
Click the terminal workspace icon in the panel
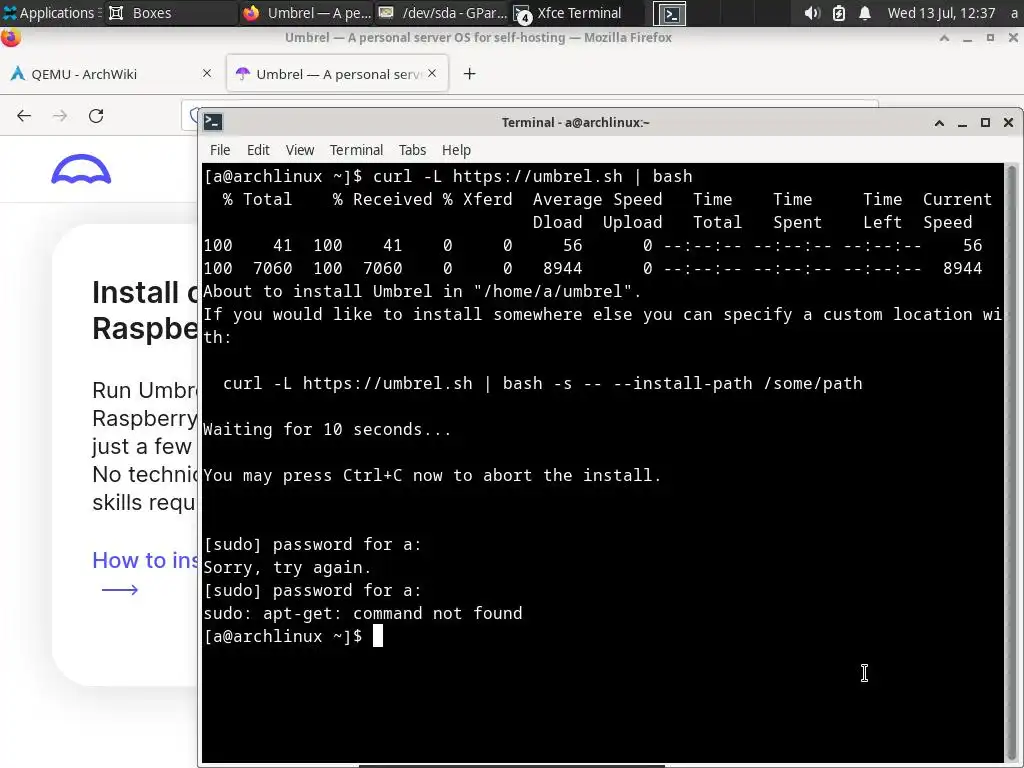click(670, 14)
